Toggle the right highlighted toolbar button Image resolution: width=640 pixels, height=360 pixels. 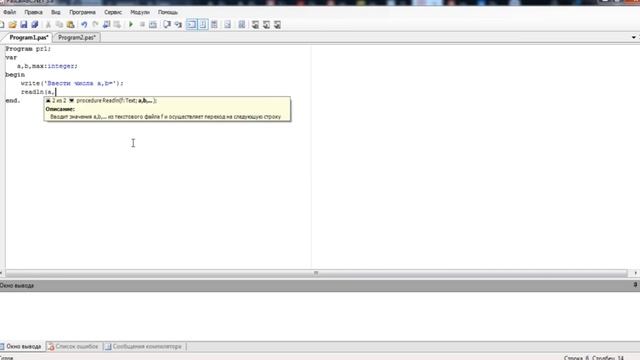tap(203, 25)
